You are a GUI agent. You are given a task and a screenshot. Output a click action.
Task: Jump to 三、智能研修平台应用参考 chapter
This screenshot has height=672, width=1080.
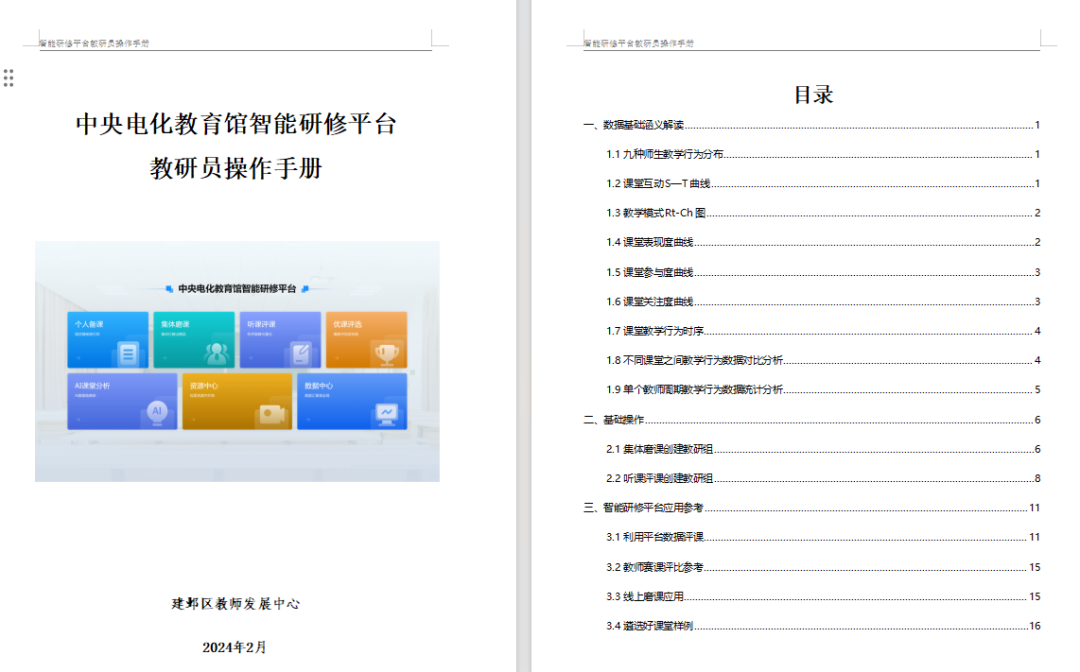[x=649, y=508]
